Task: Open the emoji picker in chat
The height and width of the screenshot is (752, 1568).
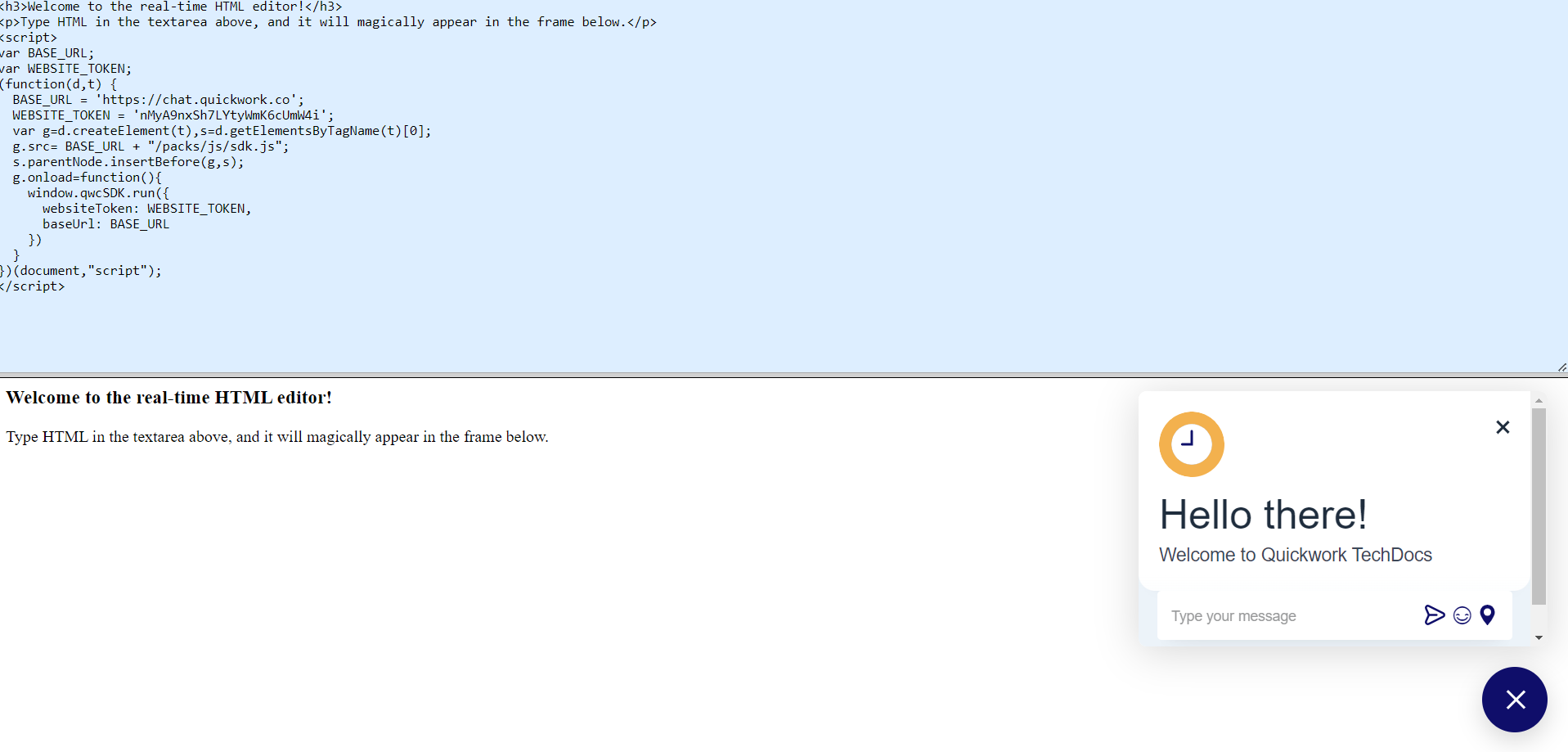Action: coord(1462,615)
